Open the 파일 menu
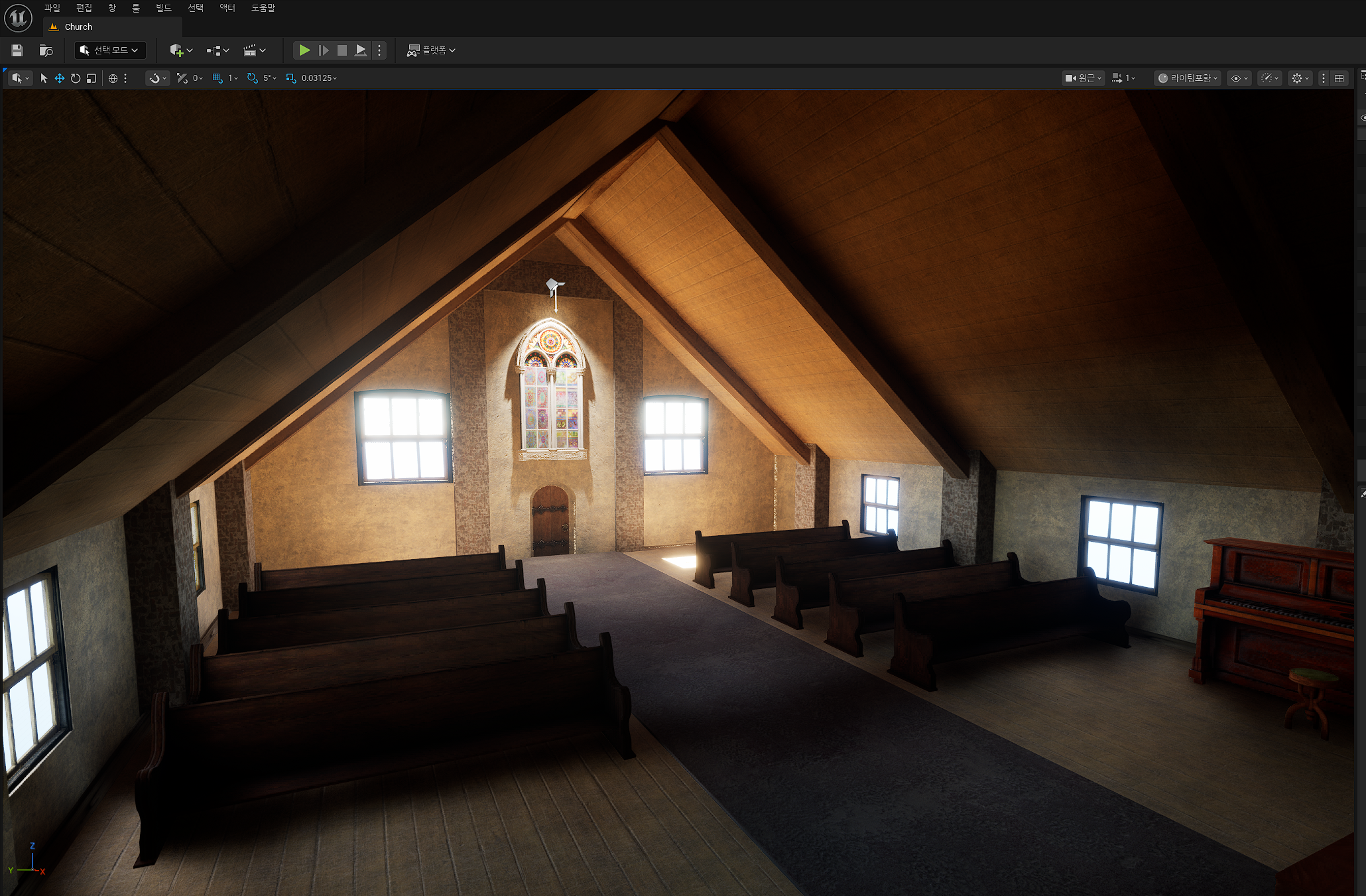Image resolution: width=1366 pixels, height=896 pixels. click(x=52, y=8)
